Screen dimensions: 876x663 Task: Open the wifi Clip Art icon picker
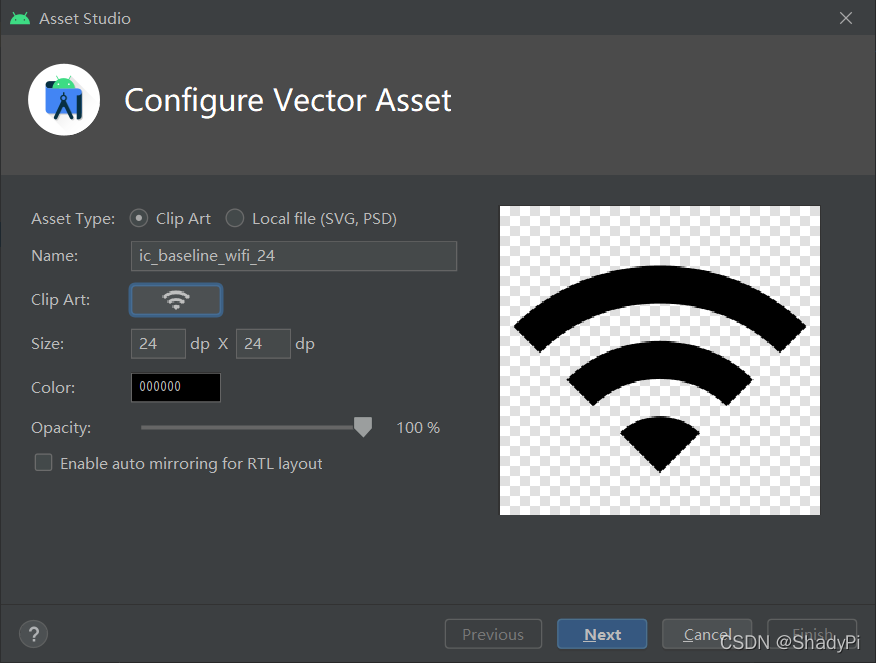[176, 300]
